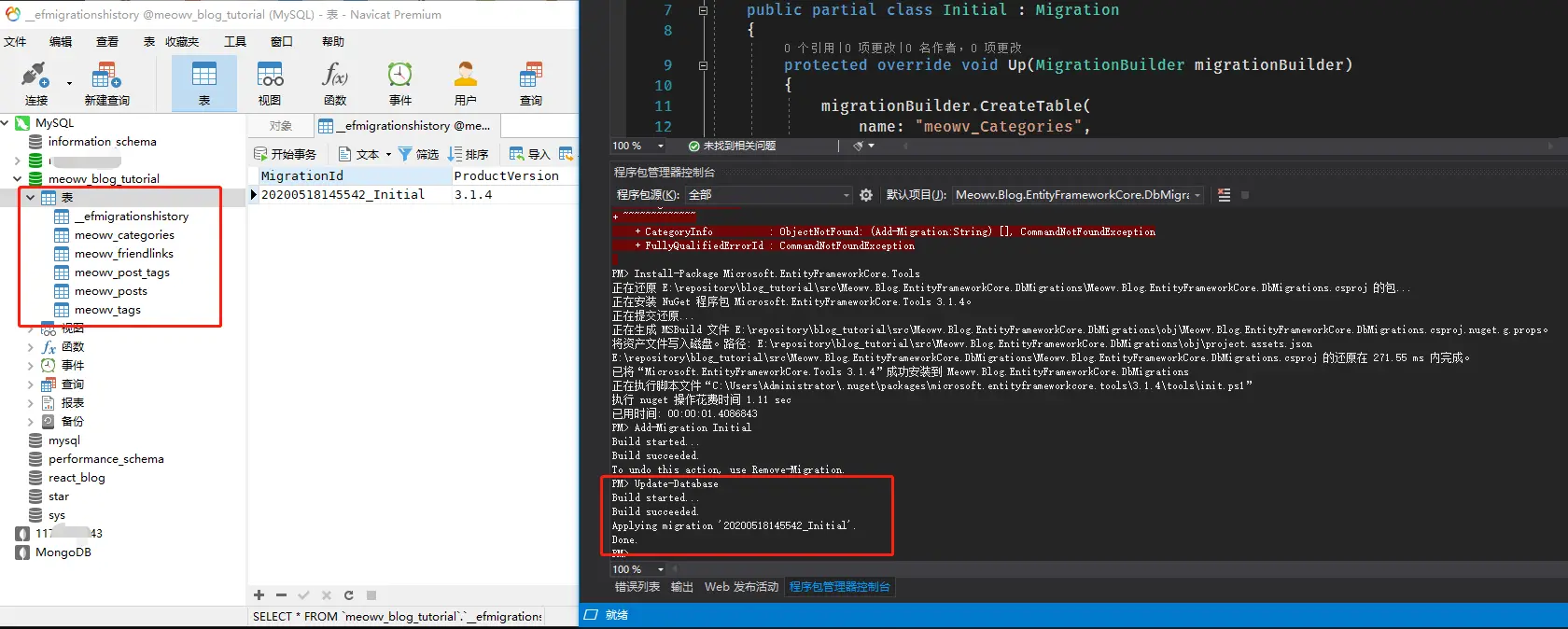The width and height of the screenshot is (1568, 629).
Task: Collapse the 表 tables tree node
Action: pyautogui.click(x=31, y=198)
